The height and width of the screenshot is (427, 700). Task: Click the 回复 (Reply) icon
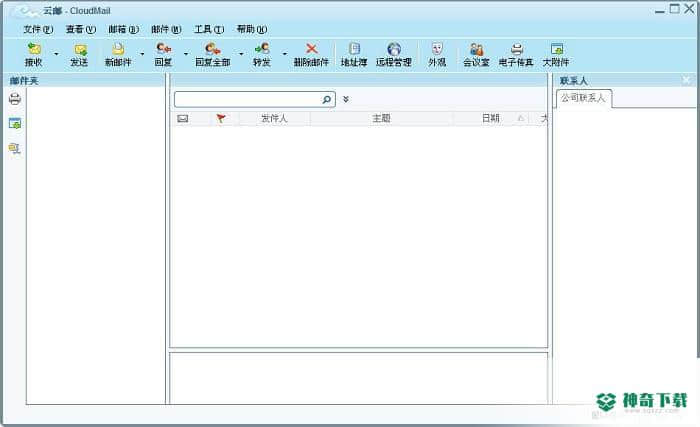click(x=163, y=48)
